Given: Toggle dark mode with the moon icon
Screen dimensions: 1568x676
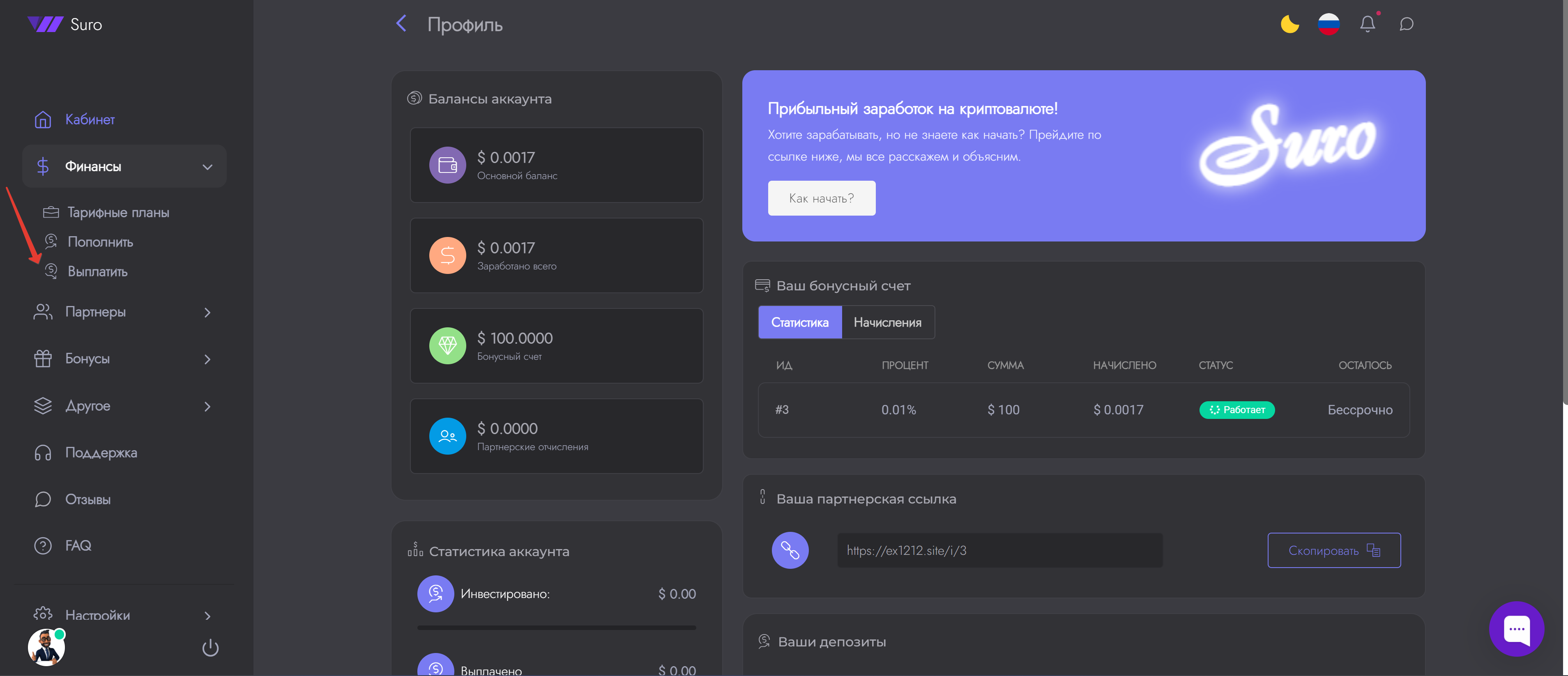Looking at the screenshot, I should (x=1289, y=24).
